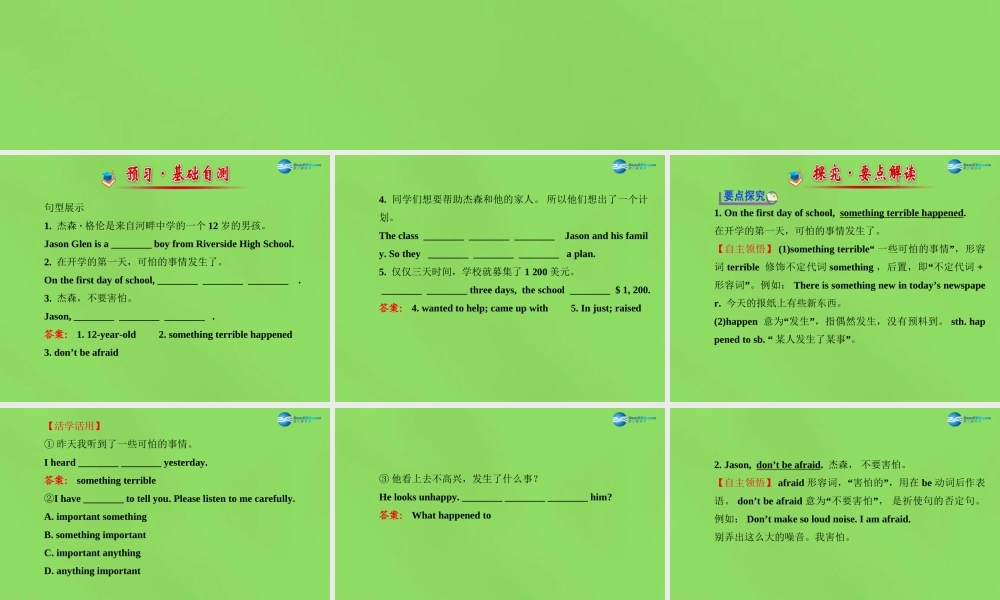Click the underlined phrase don't be afraid

tap(788, 464)
